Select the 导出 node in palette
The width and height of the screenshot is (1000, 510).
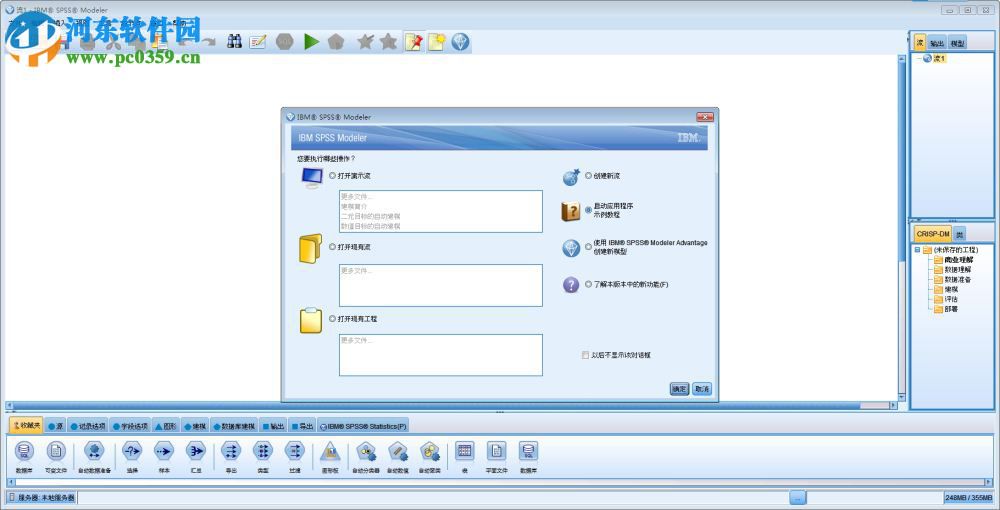point(231,456)
